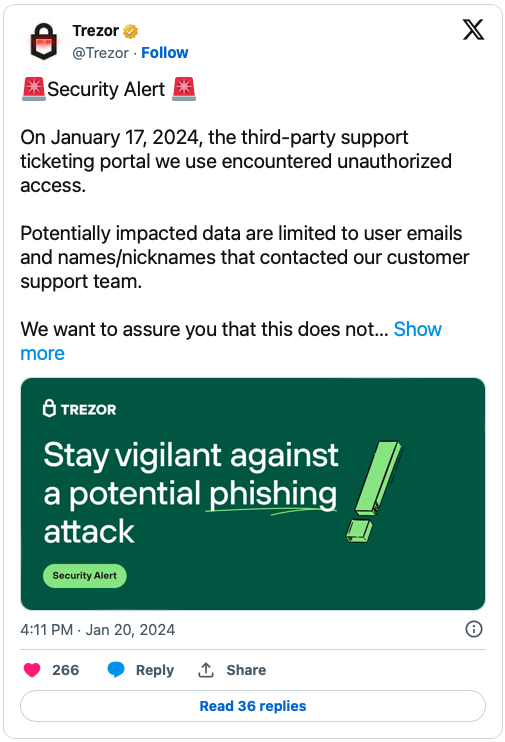Click the green Security Alert pill badge
The image size is (505, 742).
tap(85, 575)
